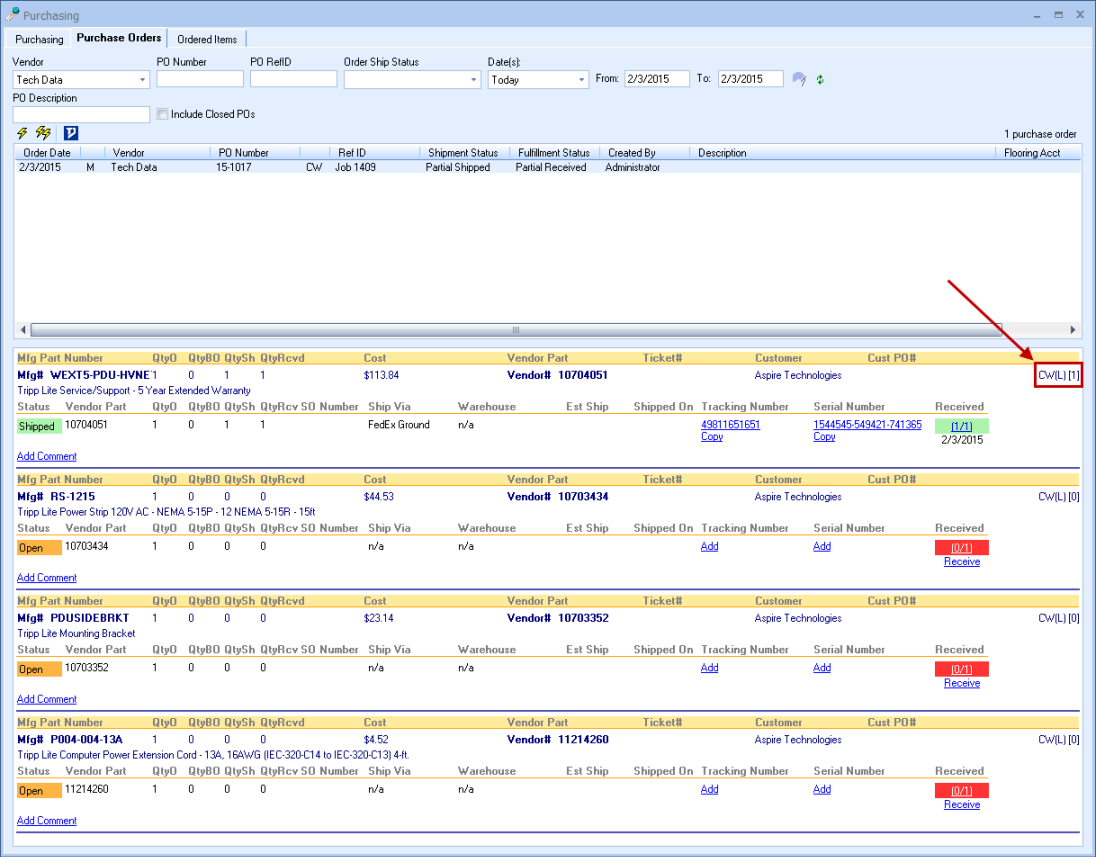Click the PO Number input field

(x=200, y=79)
